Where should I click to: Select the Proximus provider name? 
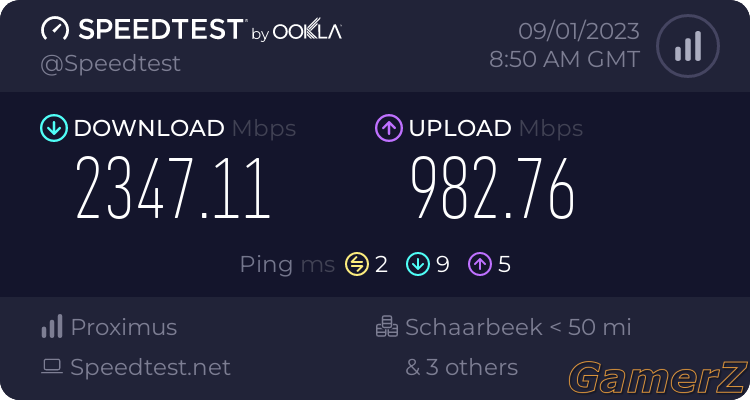click(124, 327)
